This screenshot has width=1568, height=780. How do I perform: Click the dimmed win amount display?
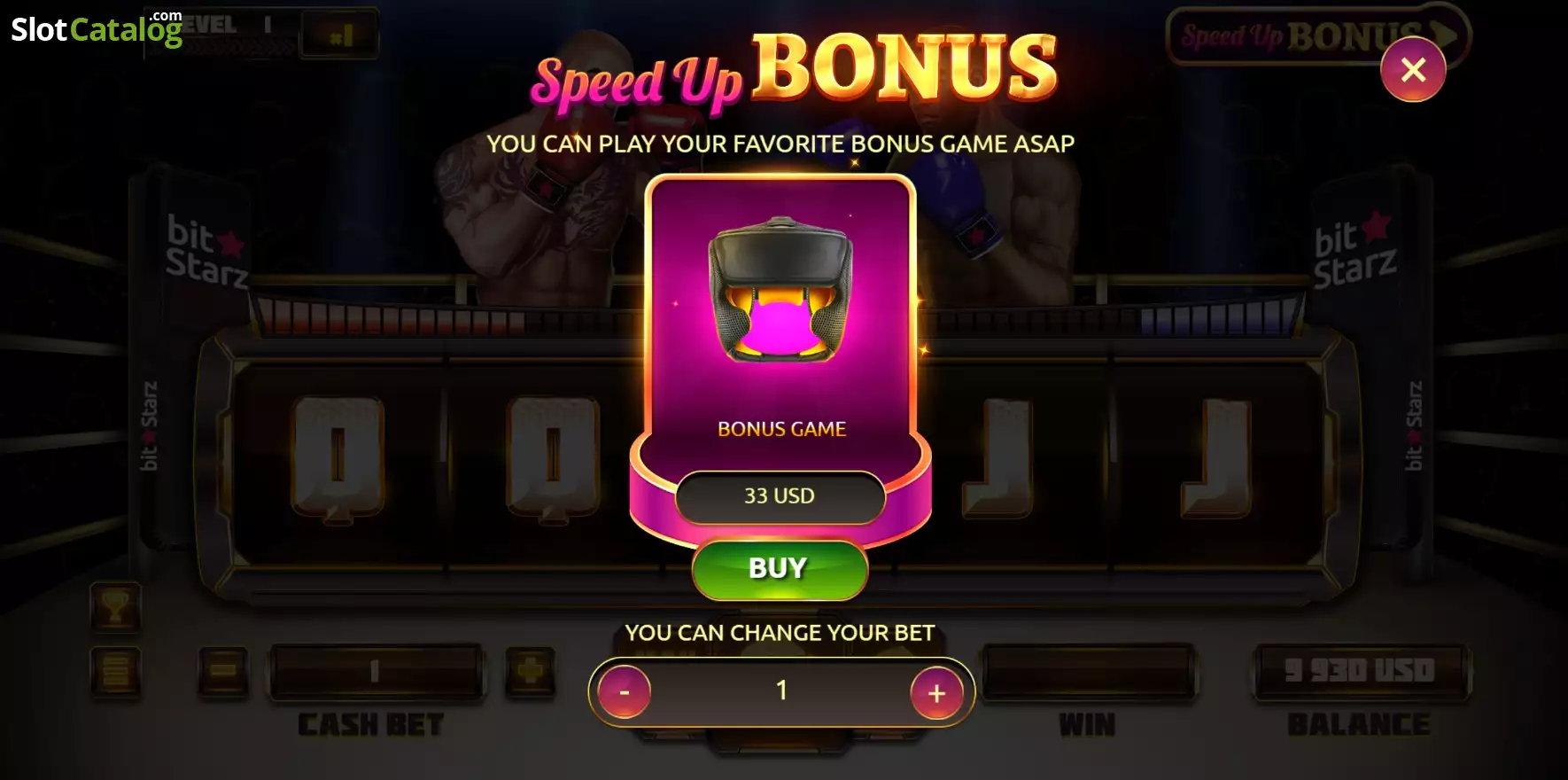pyautogui.click(x=1089, y=671)
